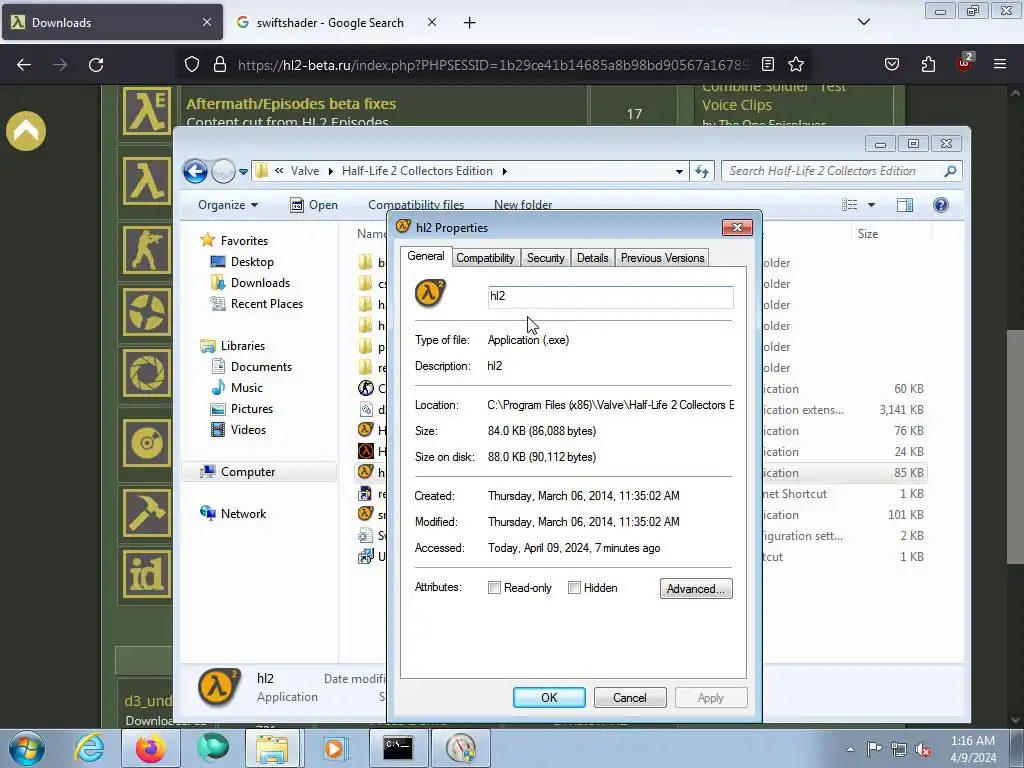Open Firefox extensions puzzle icon

coord(928,64)
